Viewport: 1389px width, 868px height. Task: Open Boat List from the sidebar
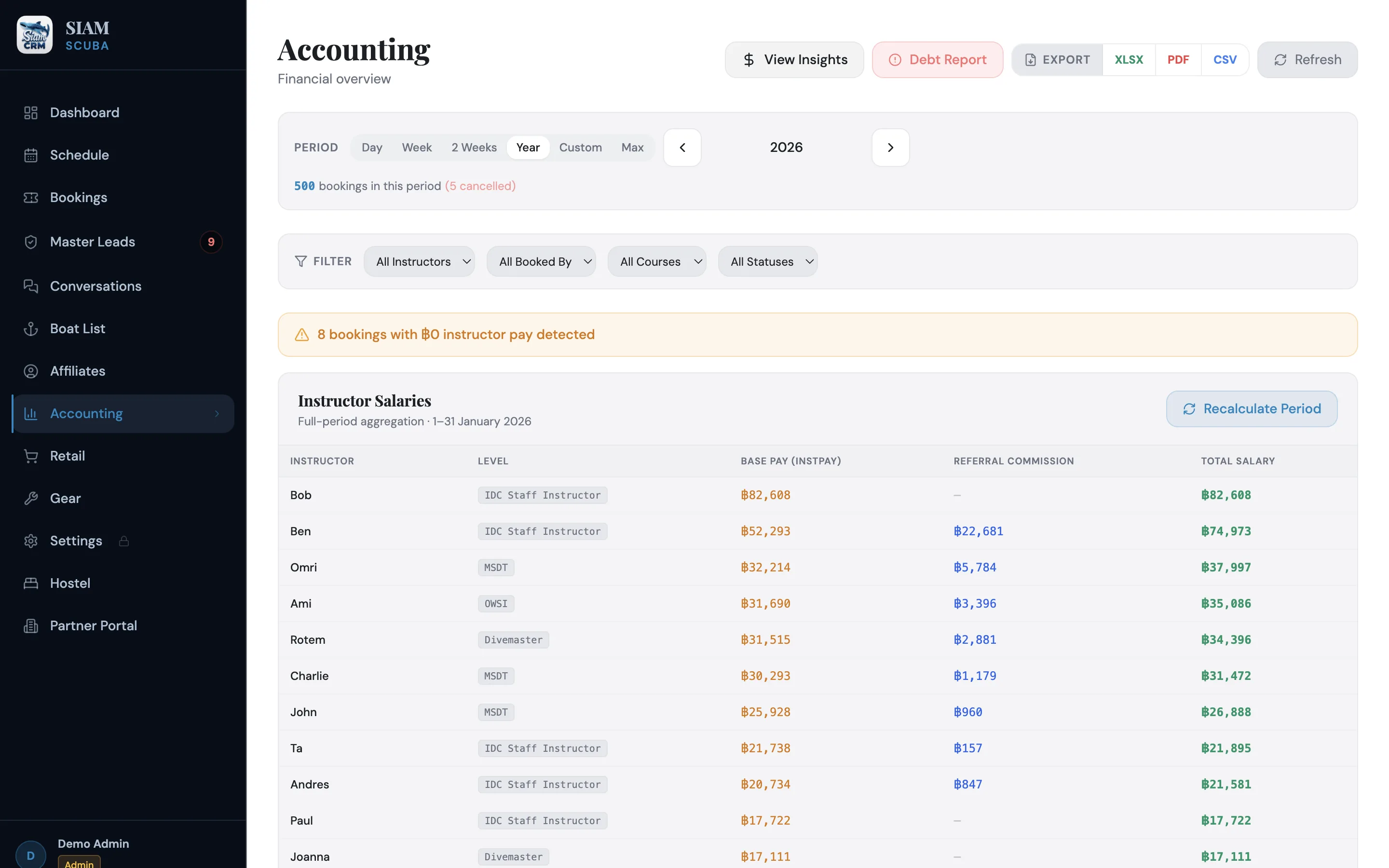click(x=123, y=328)
